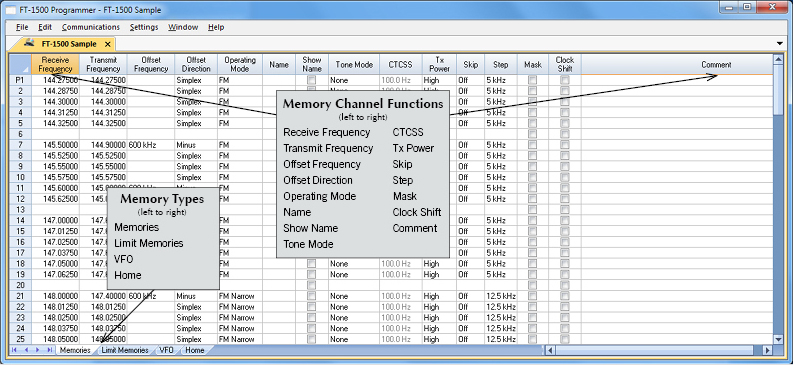Click the select-all corner grid cell
The height and width of the screenshot is (365, 793).
point(20,65)
